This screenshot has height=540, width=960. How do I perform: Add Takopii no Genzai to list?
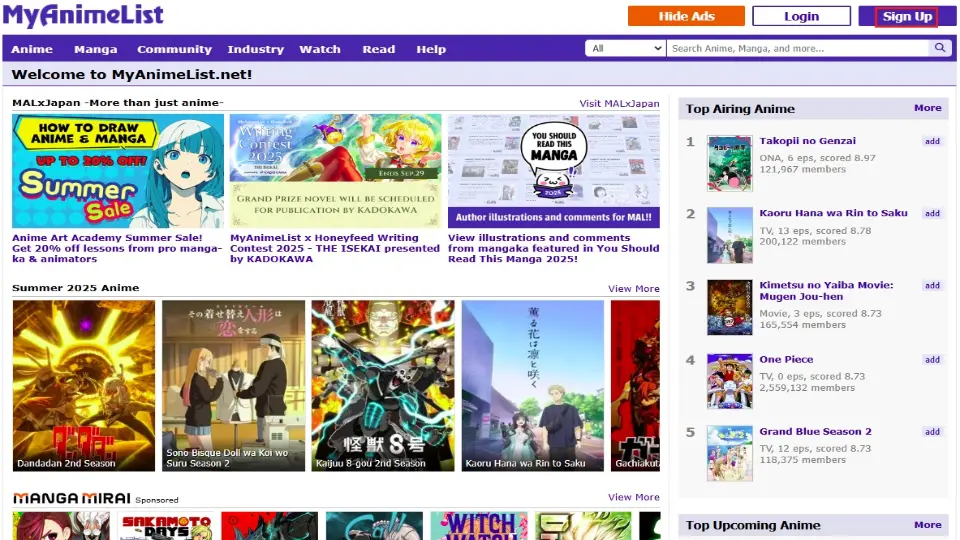(932, 141)
